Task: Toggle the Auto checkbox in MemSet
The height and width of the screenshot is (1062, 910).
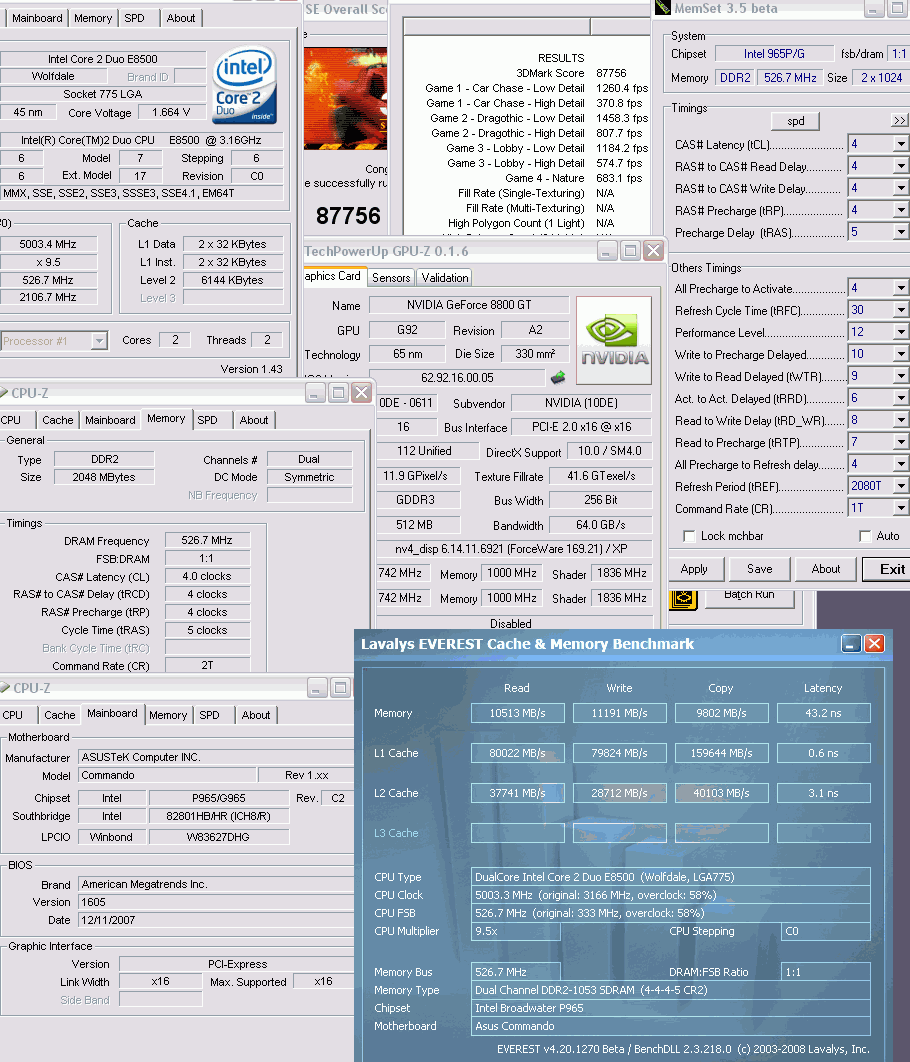Action: 865,536
